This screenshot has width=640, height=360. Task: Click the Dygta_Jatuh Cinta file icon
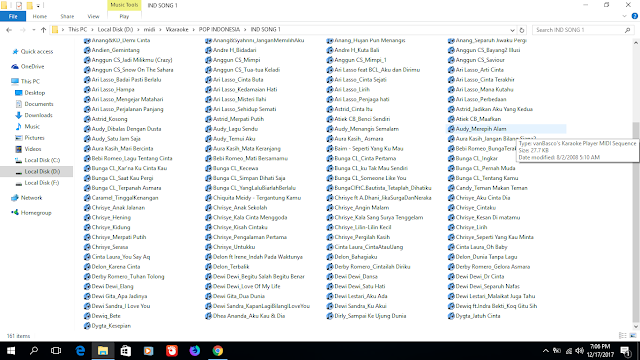pos(451,316)
